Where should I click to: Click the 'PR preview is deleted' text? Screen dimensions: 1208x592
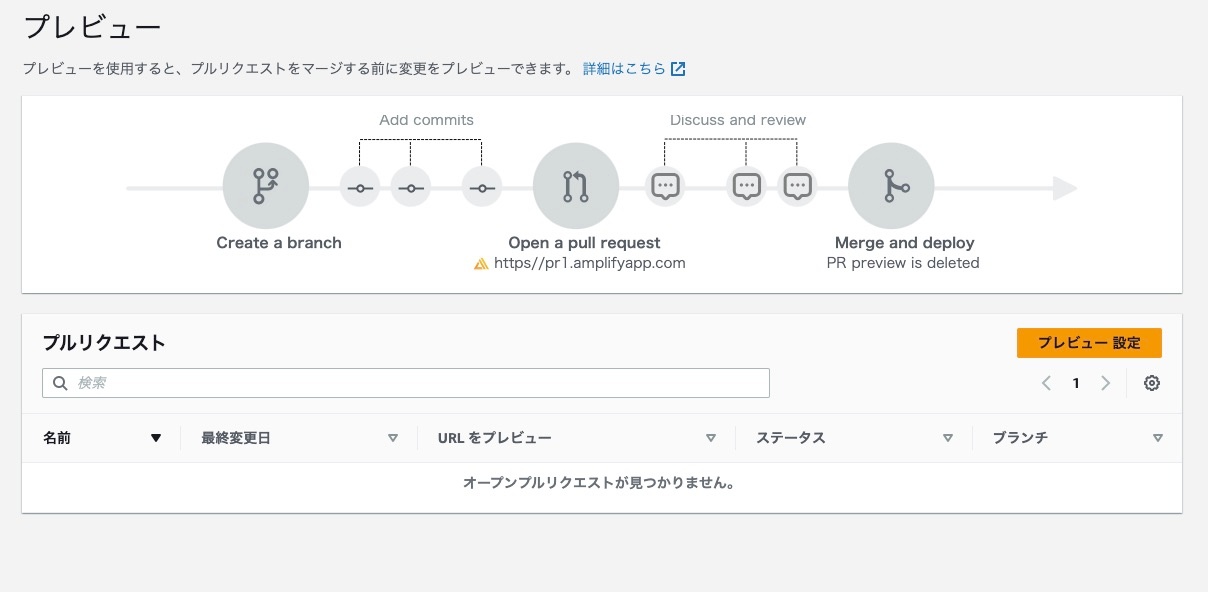click(x=903, y=263)
